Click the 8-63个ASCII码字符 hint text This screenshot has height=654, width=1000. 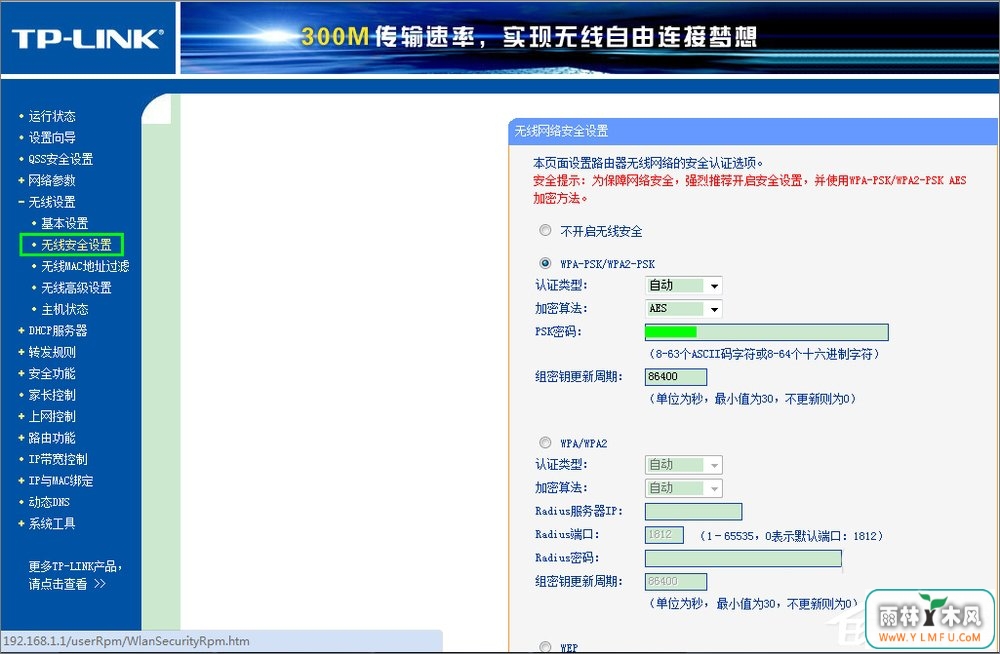[x=764, y=354]
